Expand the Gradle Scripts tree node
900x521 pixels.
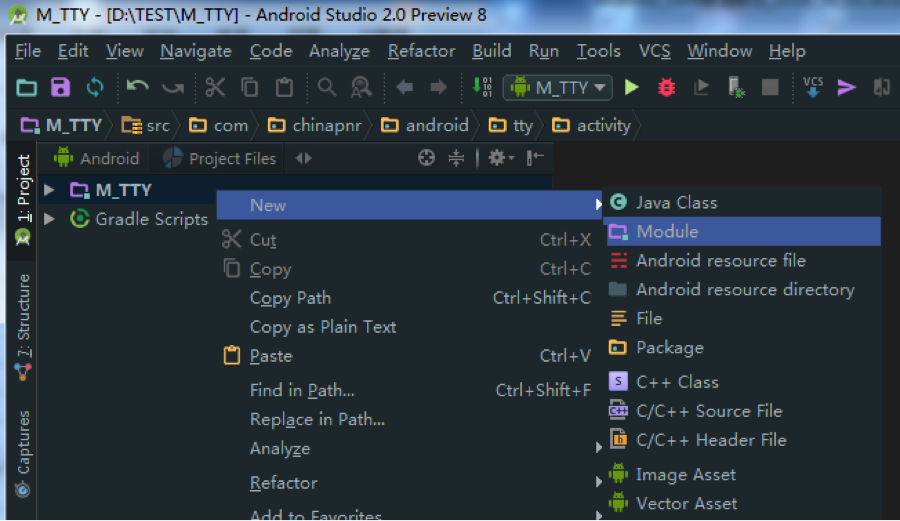pos(49,219)
